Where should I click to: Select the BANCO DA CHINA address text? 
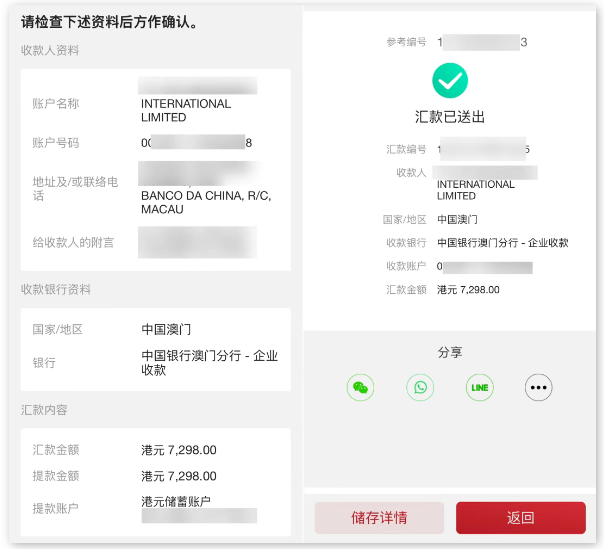point(205,202)
